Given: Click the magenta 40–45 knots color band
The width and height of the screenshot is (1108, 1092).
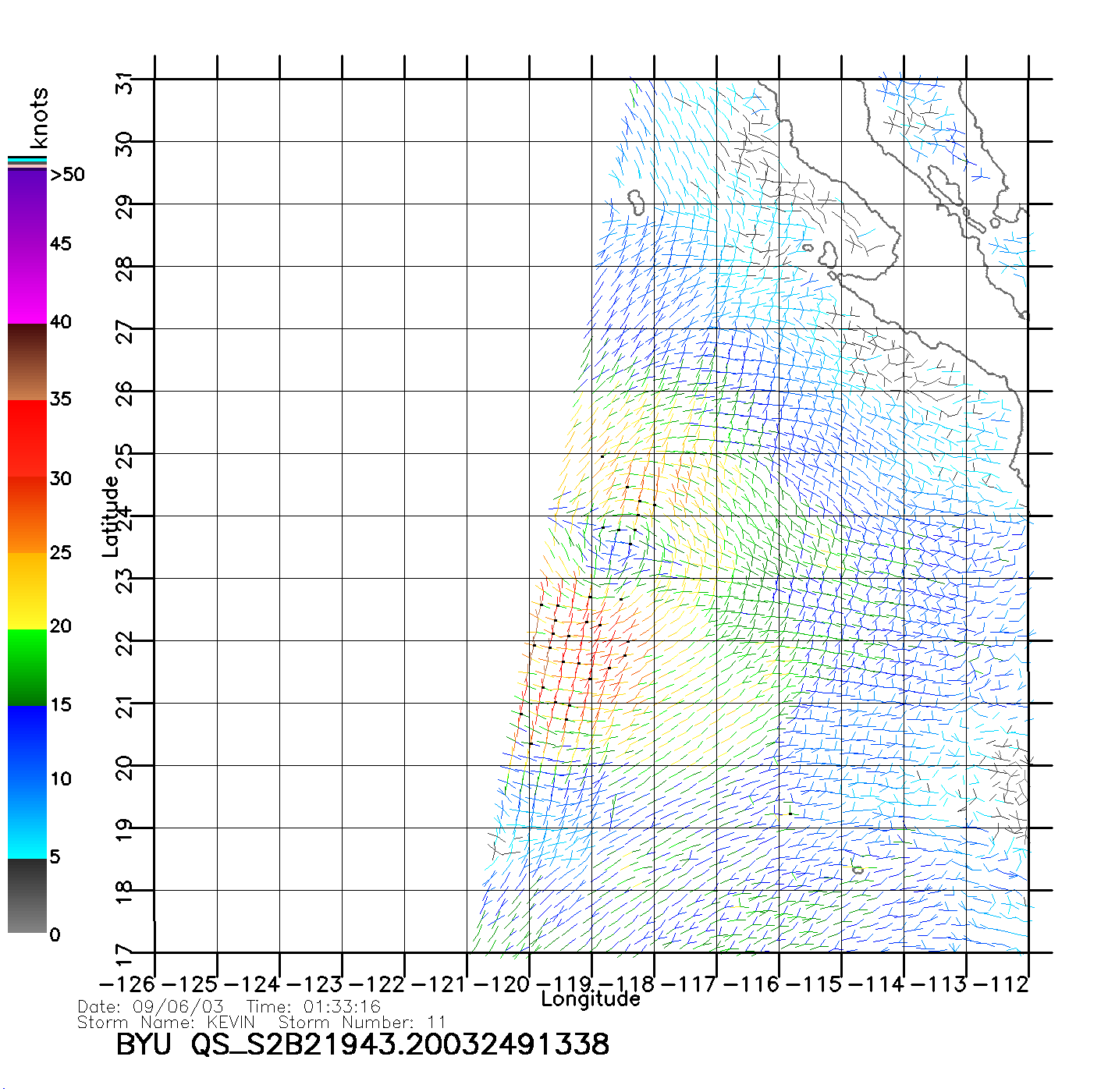Looking at the screenshot, I should coord(27,285).
